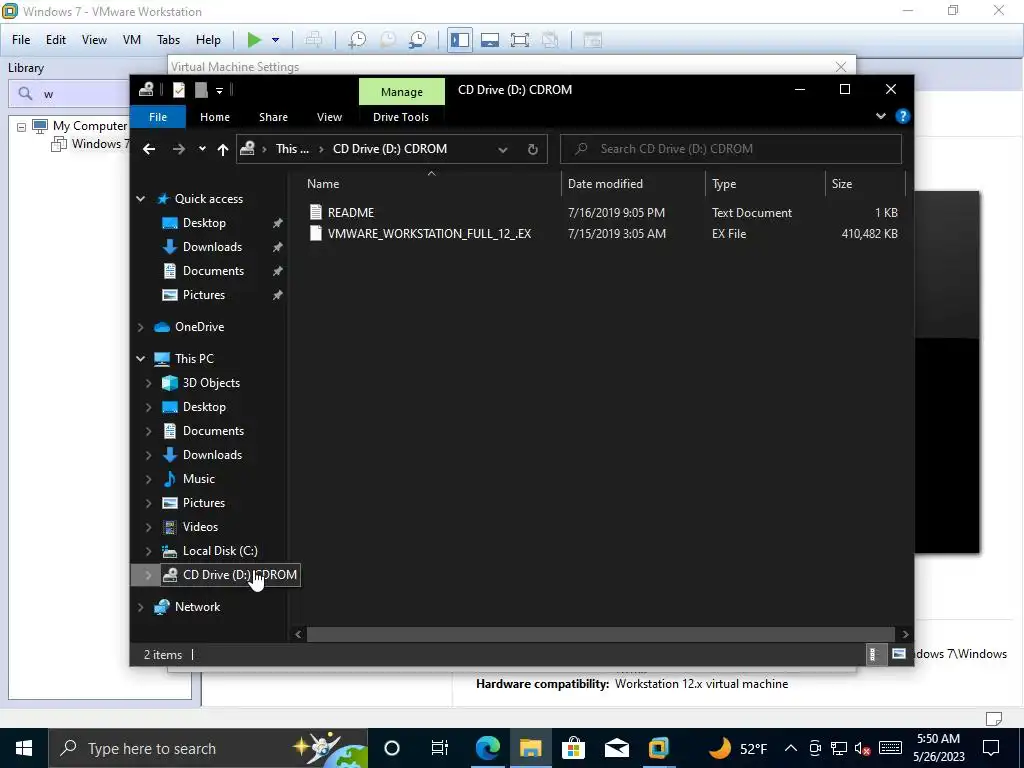Viewport: 1024px width, 768px height.
Task: Sort files by Type column
Action: (765, 184)
